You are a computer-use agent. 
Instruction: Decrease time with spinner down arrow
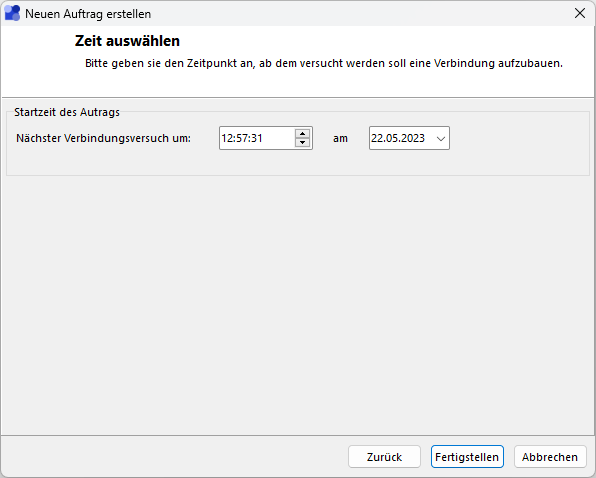(x=303, y=142)
